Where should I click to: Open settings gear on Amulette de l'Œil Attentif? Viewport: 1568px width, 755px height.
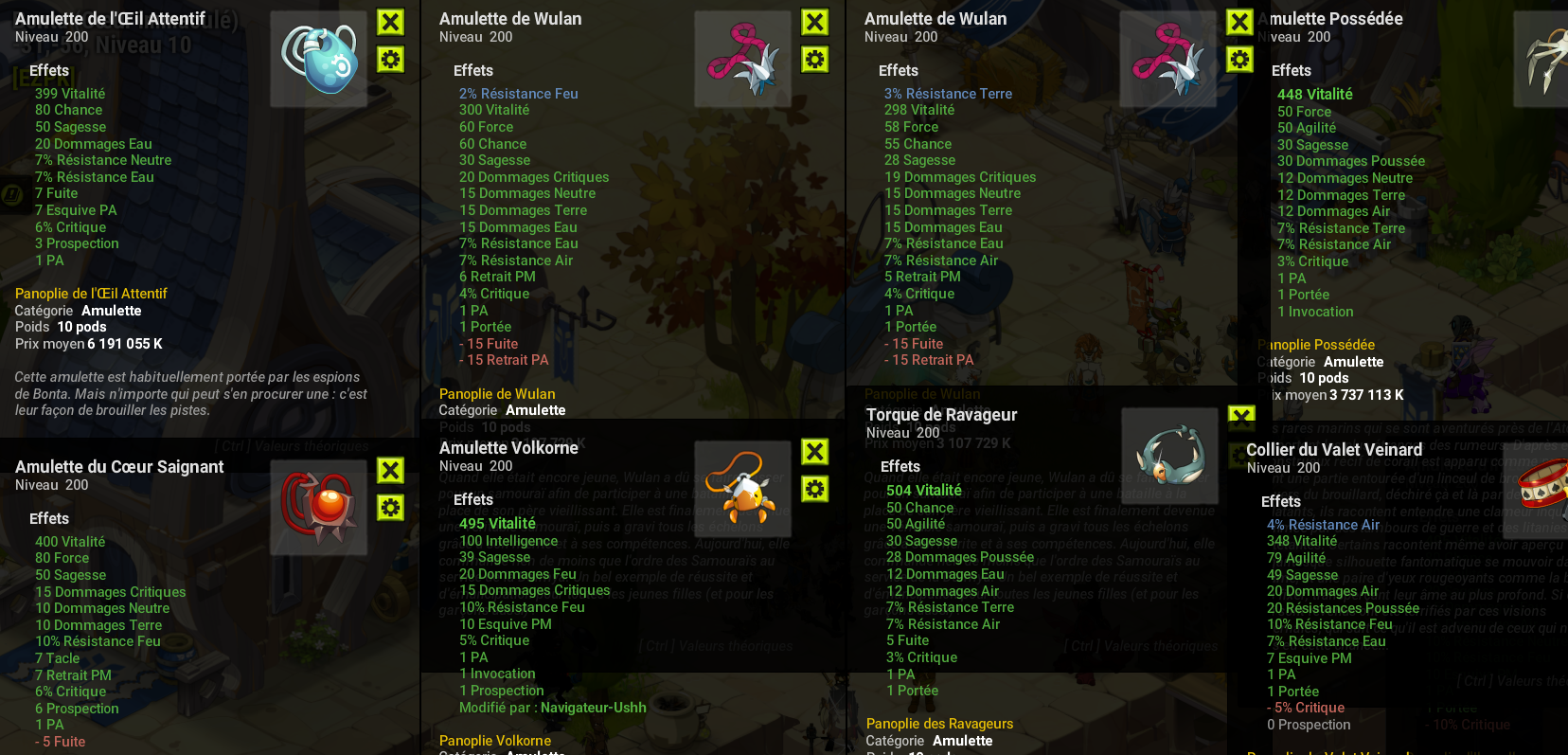(x=390, y=60)
